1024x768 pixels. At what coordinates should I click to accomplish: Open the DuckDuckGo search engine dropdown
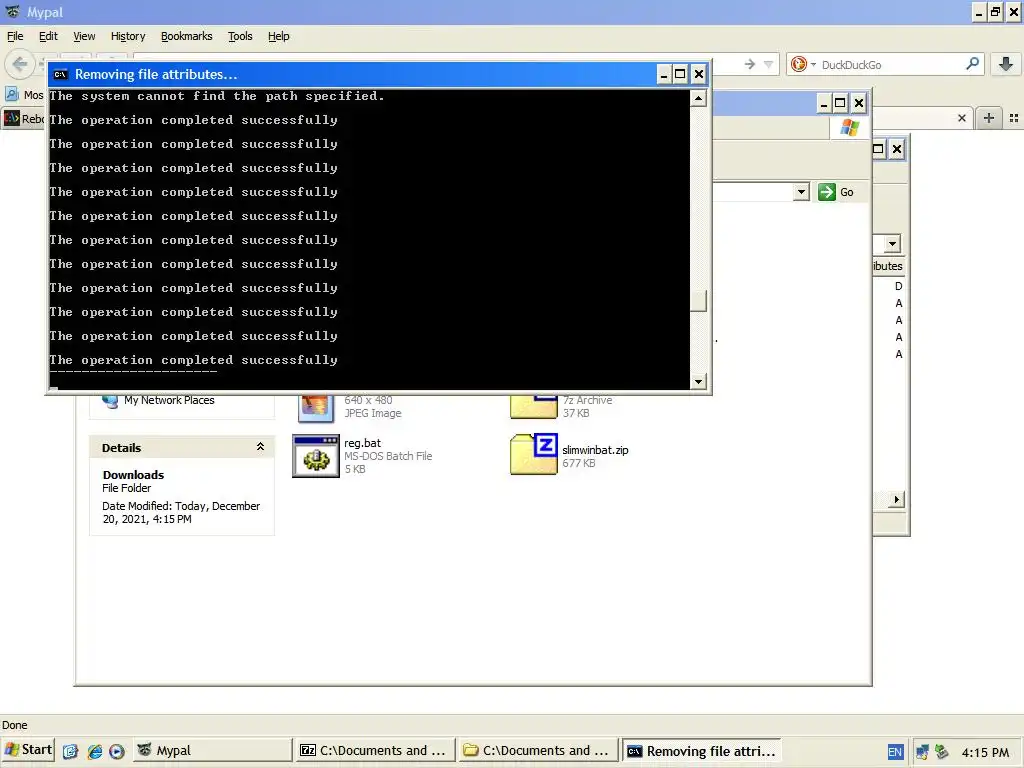(813, 64)
